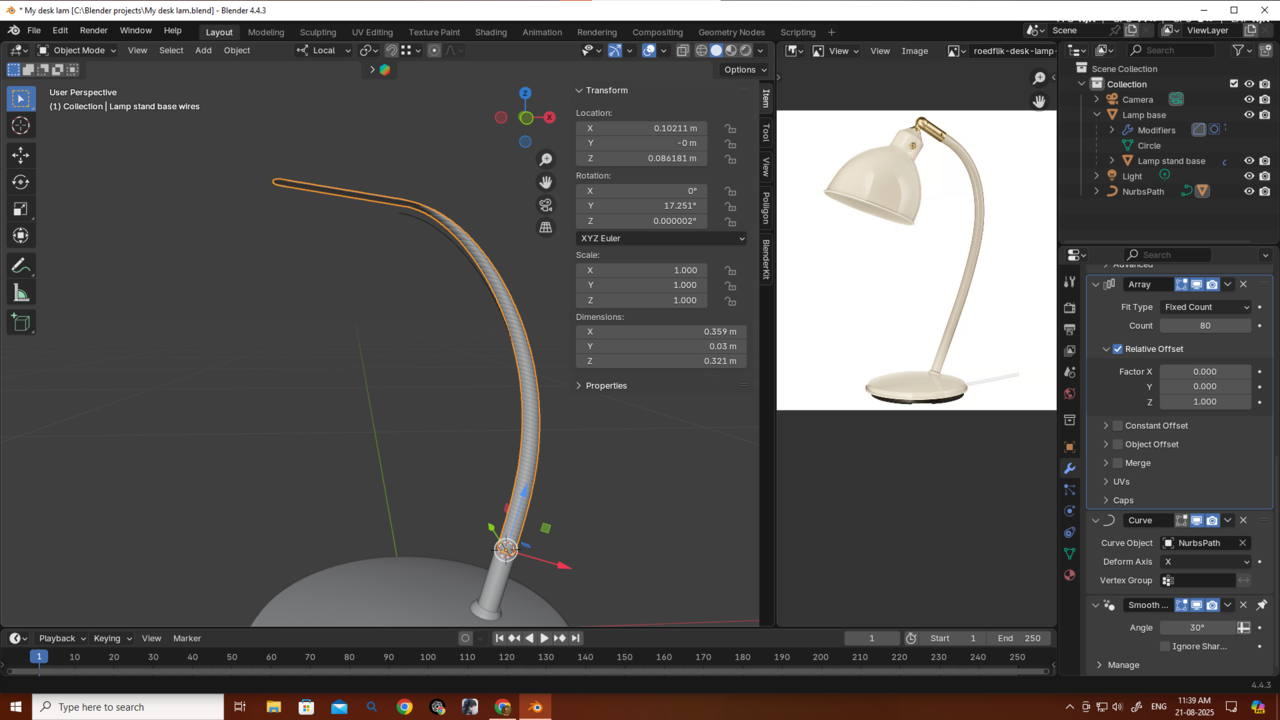Click the Options button in viewport header
The image size is (1280, 720).
[744, 70]
